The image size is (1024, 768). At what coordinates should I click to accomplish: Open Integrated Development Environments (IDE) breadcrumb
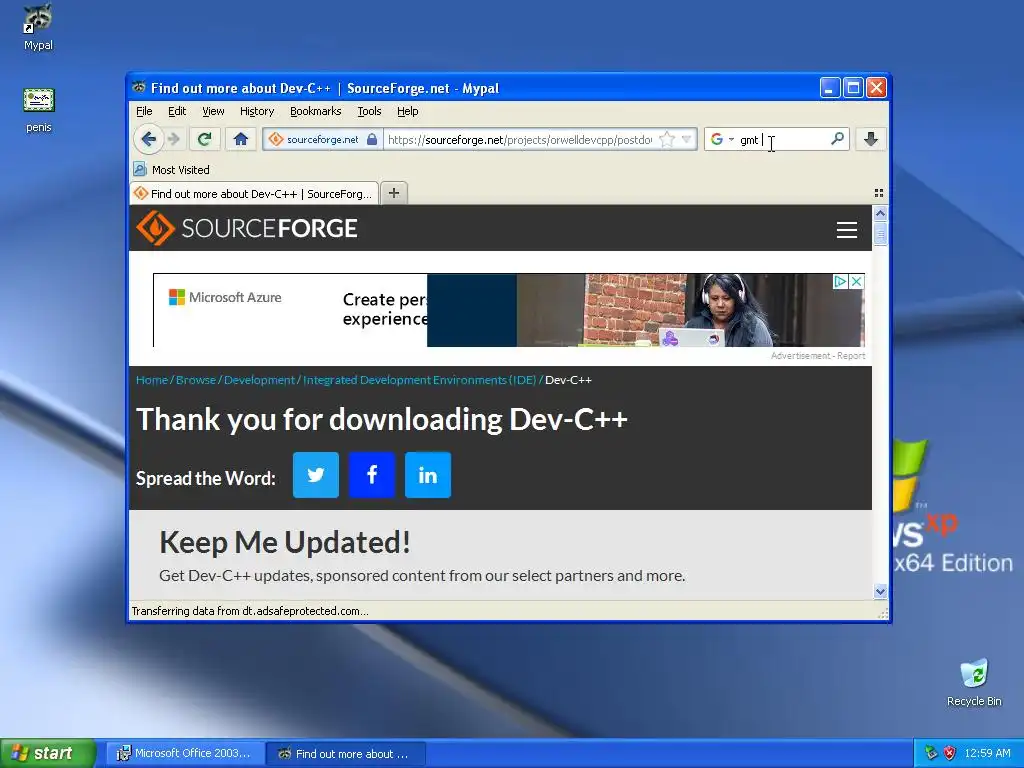tap(419, 379)
